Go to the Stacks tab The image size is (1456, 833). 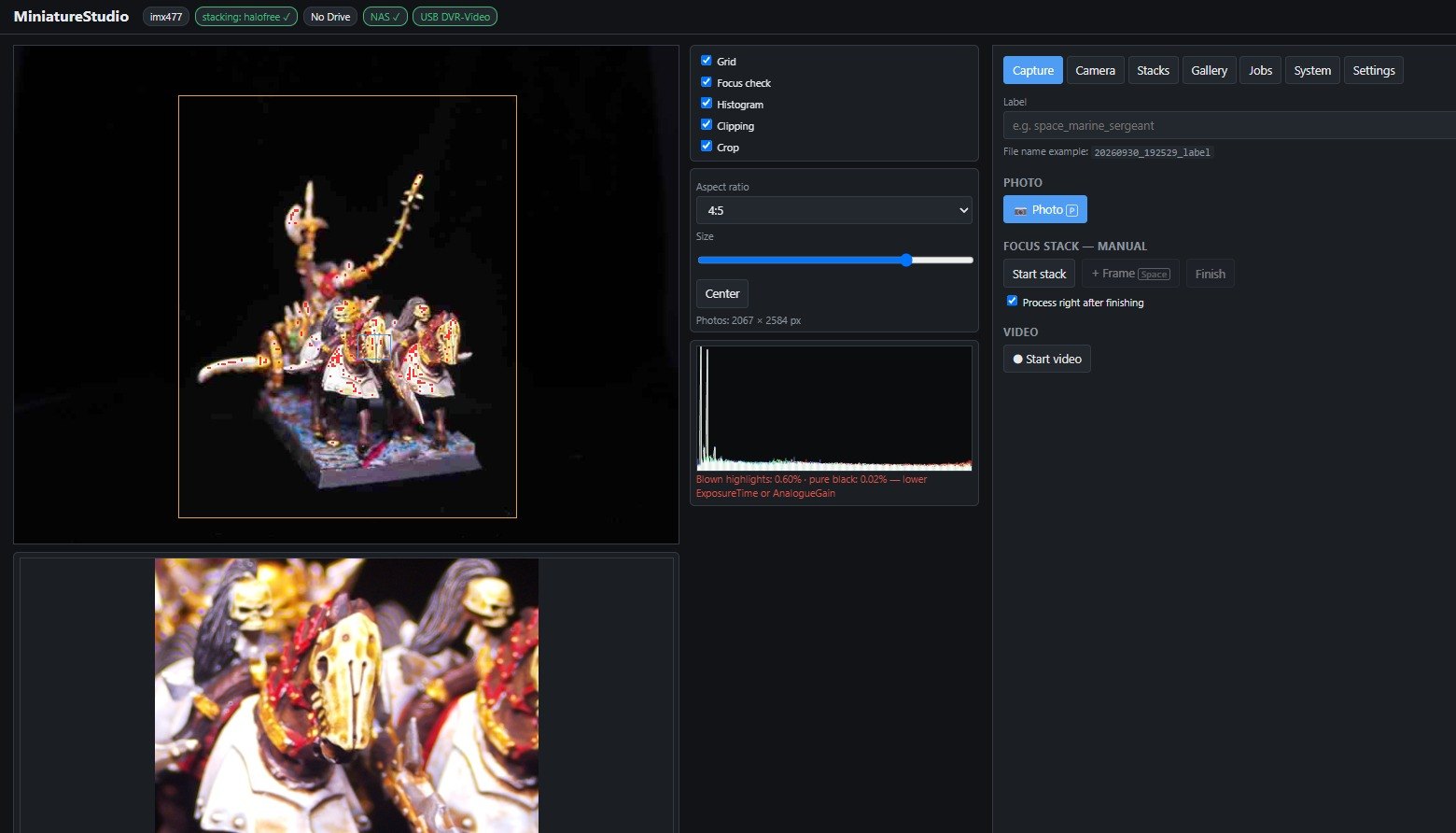click(x=1153, y=70)
